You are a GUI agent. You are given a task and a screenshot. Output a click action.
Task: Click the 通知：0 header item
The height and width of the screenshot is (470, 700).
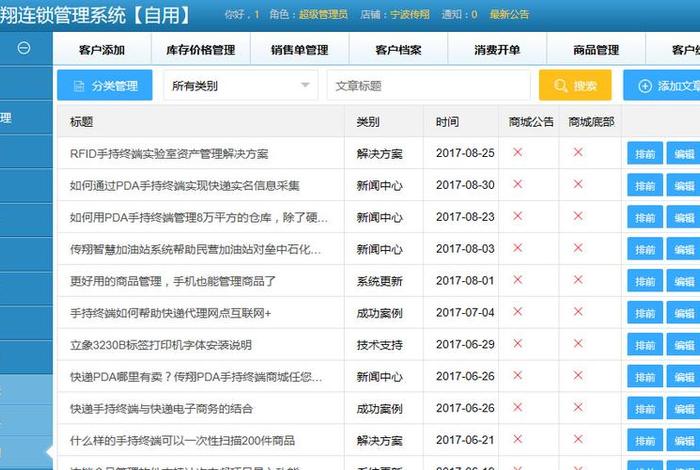tap(459, 15)
